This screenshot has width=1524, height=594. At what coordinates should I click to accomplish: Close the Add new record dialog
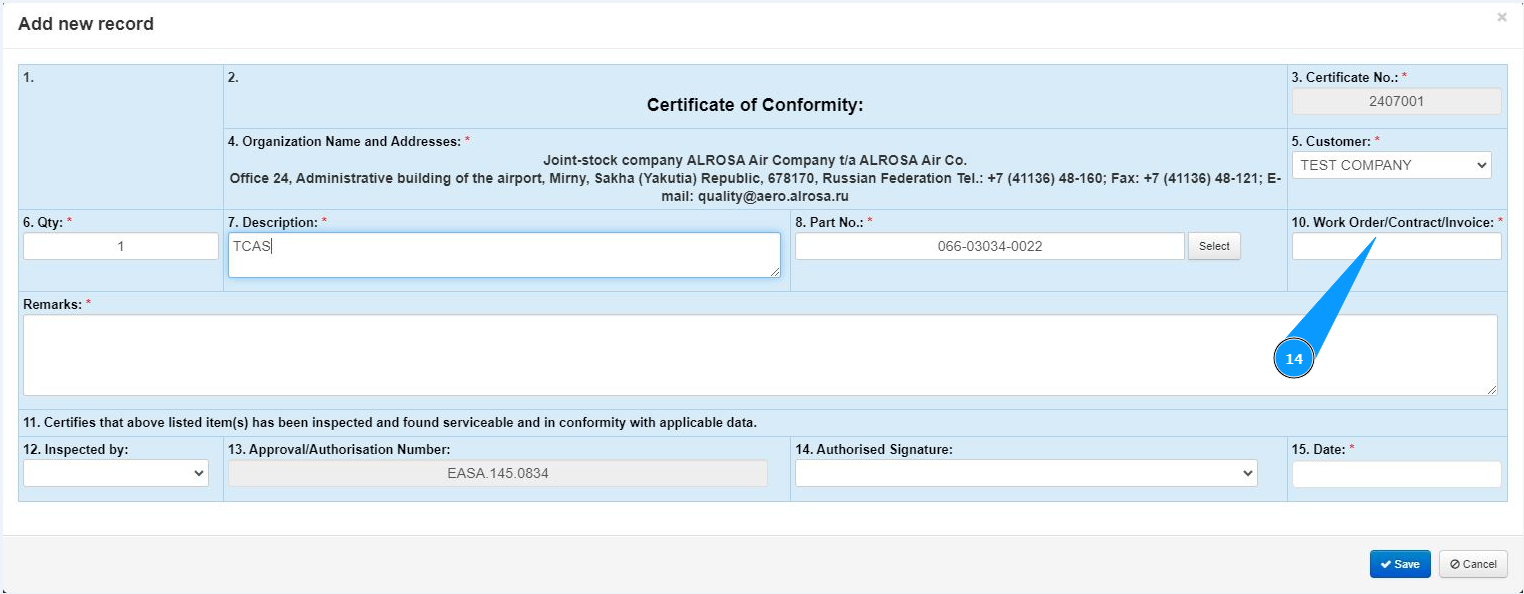1501,17
